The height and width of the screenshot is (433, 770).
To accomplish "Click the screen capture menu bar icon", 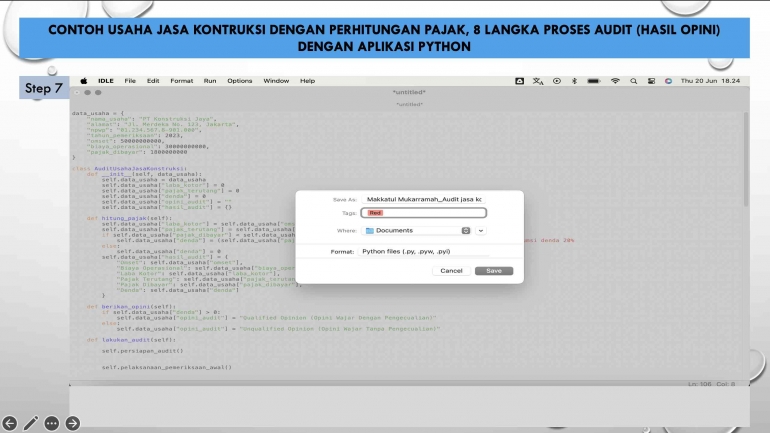I will click(x=519, y=81).
